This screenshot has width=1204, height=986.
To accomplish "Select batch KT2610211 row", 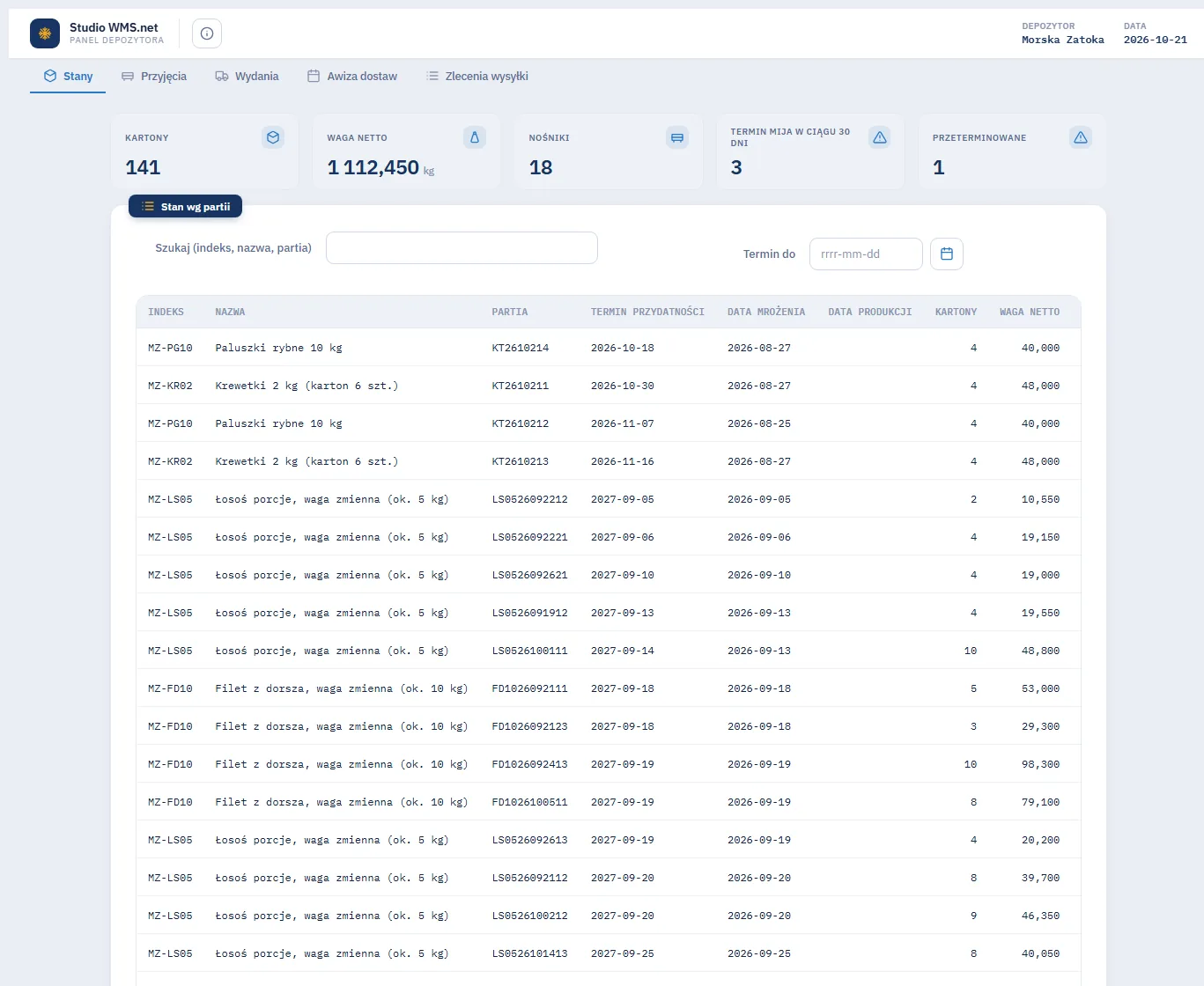I will click(x=609, y=386).
